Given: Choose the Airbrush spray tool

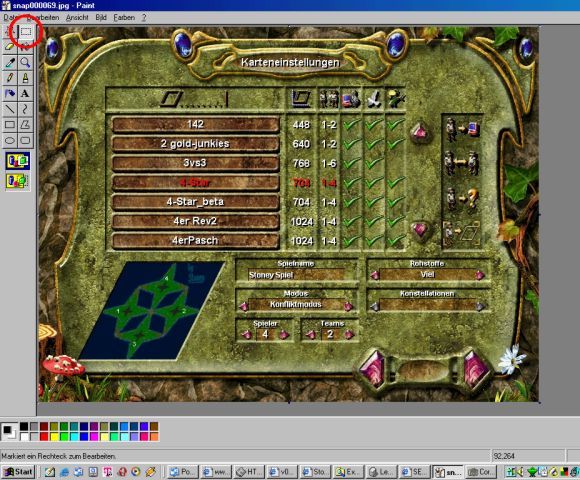Looking at the screenshot, I should 10,94.
